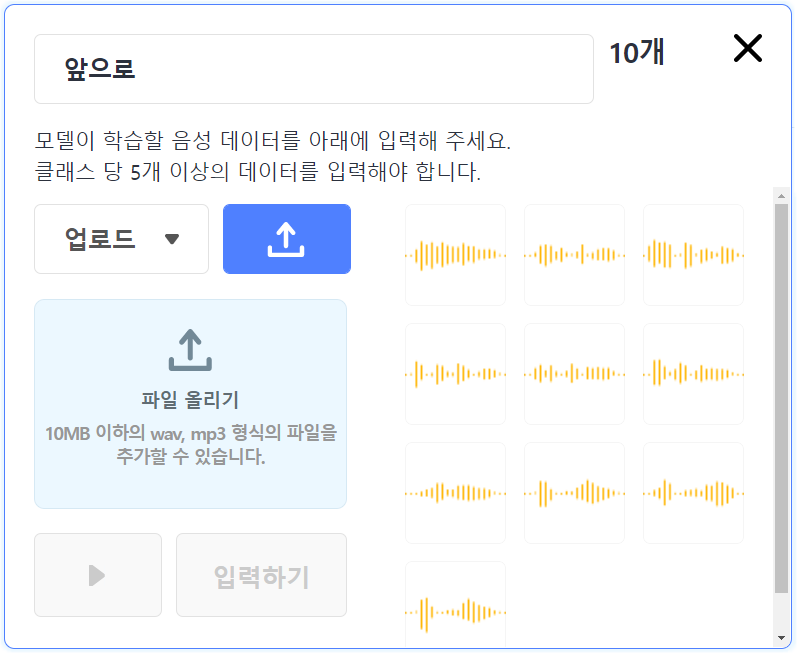
Task: Select middle waveform thumbnail in second row
Action: [x=574, y=374]
